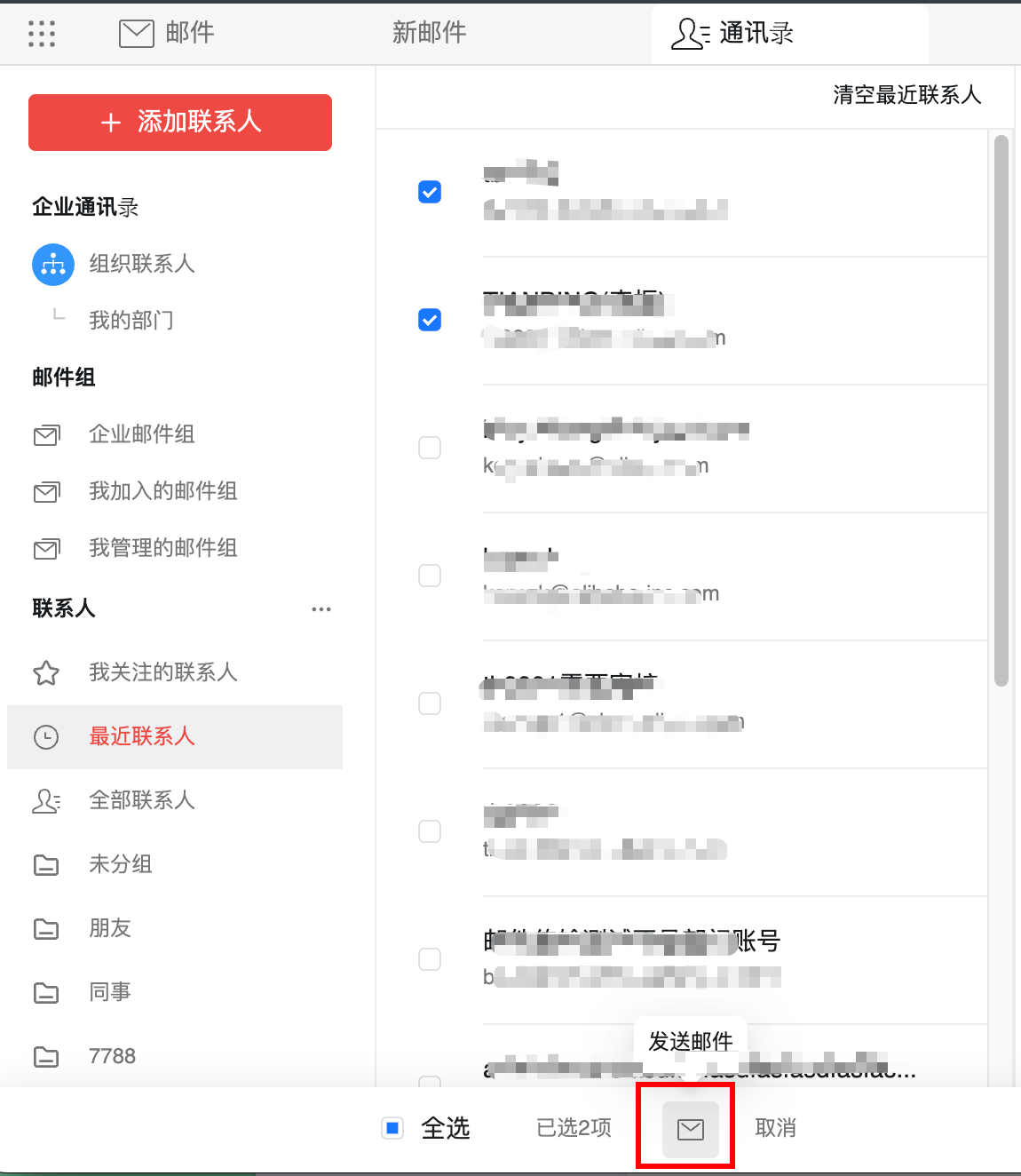This screenshot has width=1021, height=1176.
Task: Open the 7788 folder
Action: [46, 1056]
